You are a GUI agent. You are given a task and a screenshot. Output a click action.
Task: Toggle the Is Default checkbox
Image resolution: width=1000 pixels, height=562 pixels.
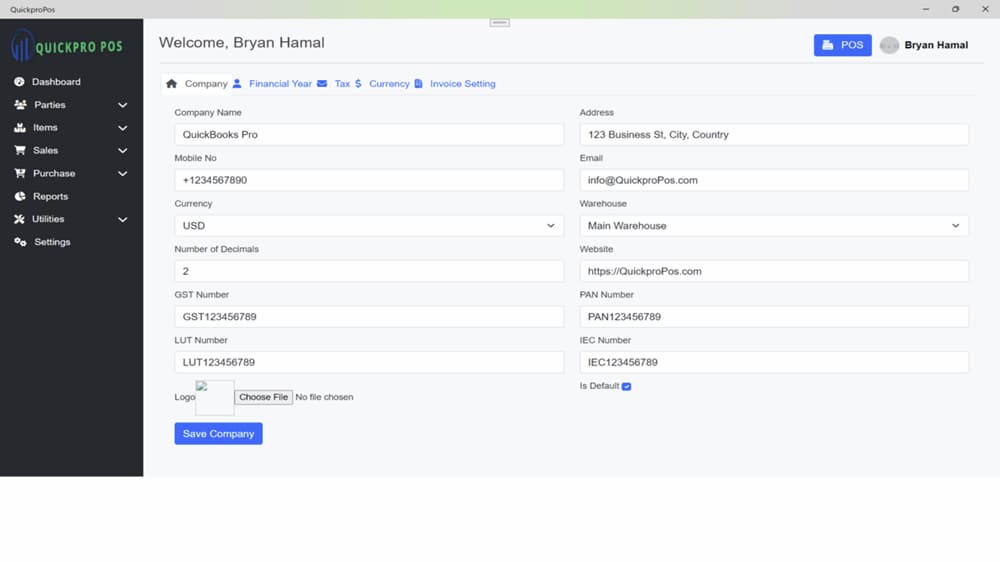626,387
